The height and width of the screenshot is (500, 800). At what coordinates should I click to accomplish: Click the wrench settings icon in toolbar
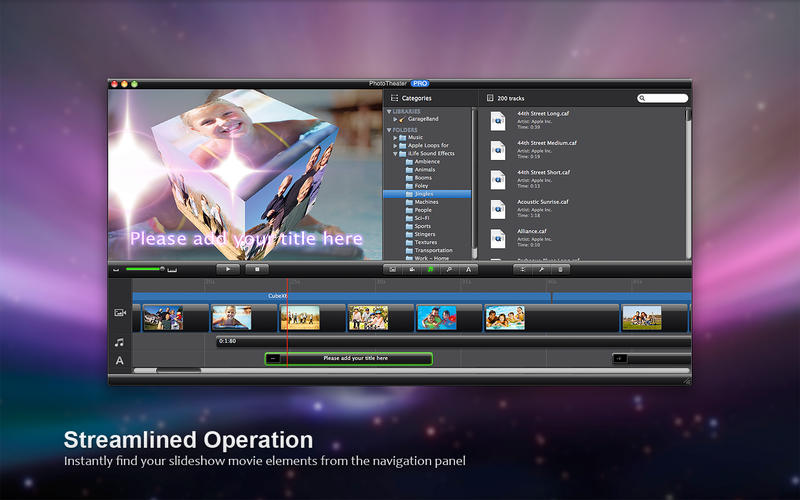[542, 269]
